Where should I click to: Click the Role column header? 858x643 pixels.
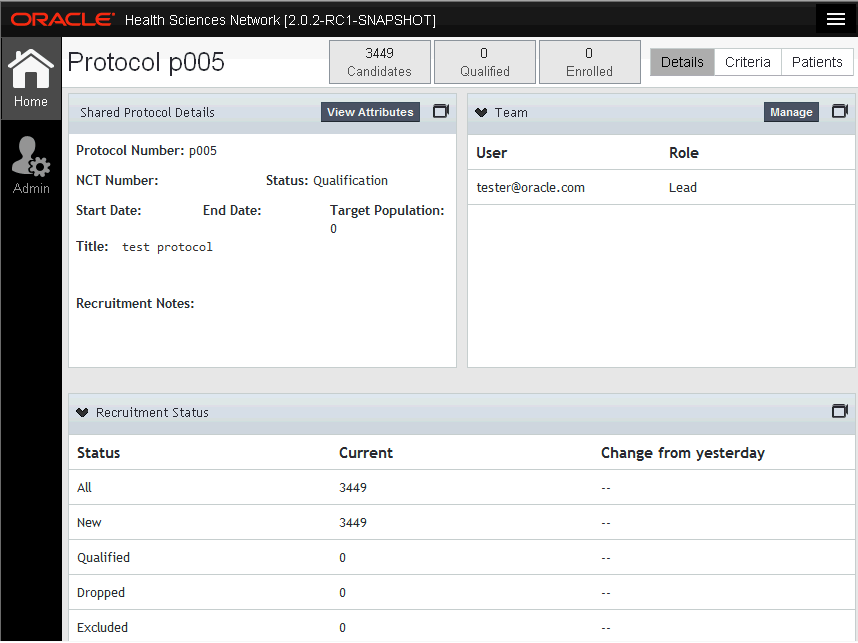pos(683,153)
